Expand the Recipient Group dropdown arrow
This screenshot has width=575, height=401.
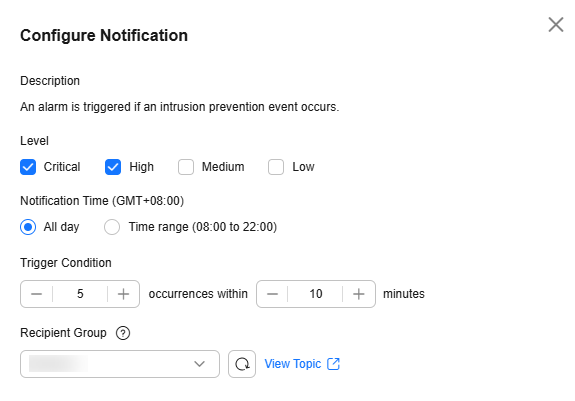199,364
